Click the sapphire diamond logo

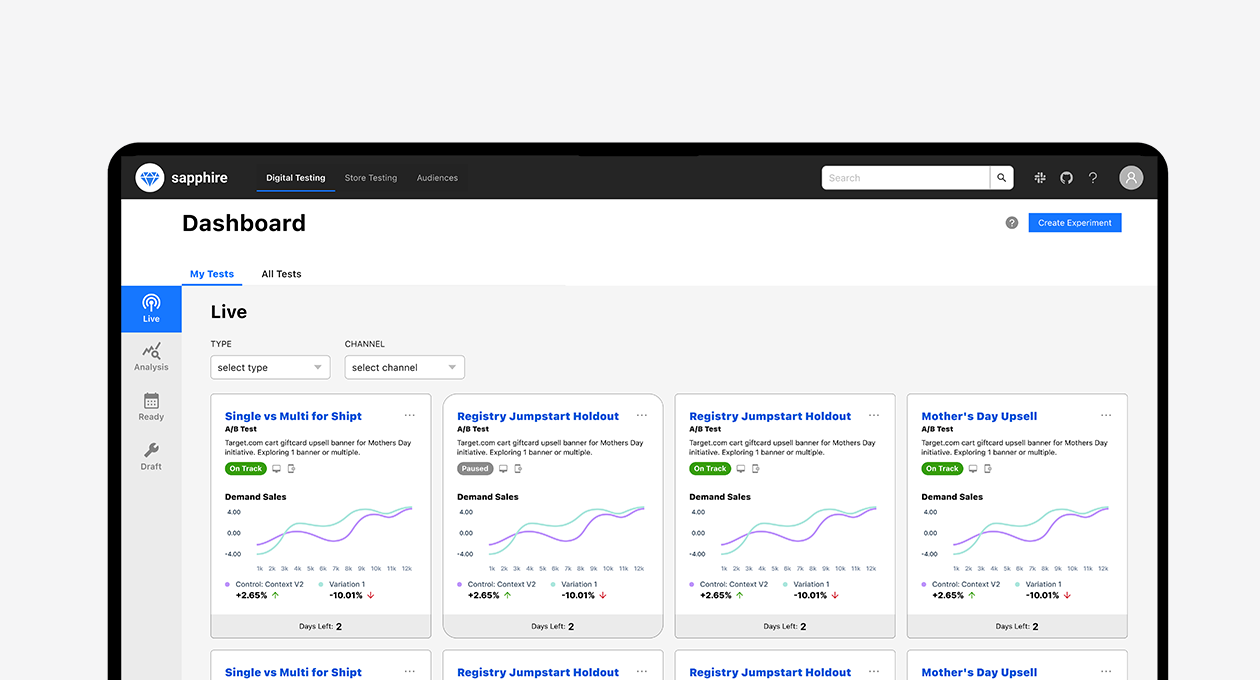pos(150,178)
